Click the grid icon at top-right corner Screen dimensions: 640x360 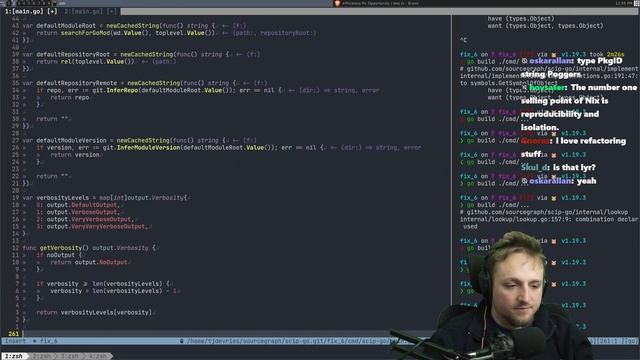coord(637,3)
